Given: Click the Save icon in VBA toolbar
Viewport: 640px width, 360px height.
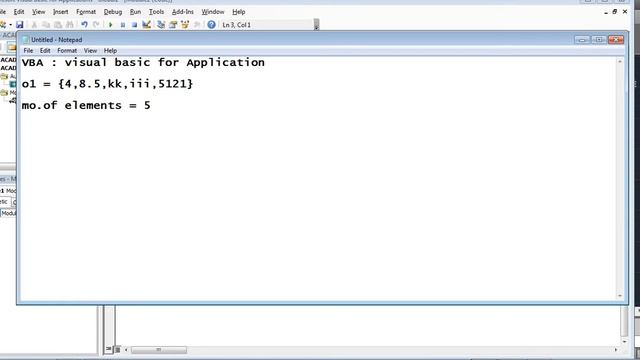Looking at the screenshot, I should coord(19,25).
